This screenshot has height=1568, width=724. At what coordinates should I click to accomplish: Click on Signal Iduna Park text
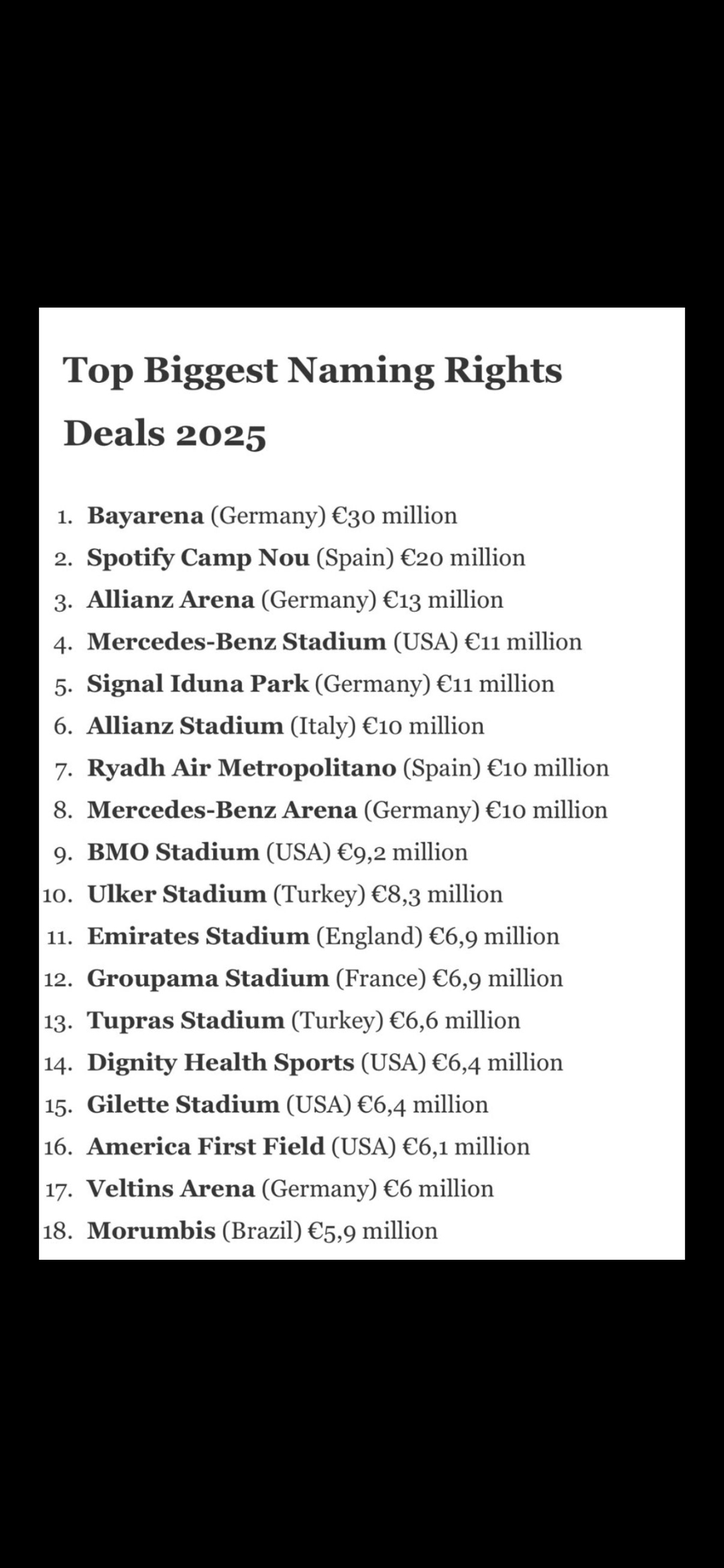coord(198,683)
